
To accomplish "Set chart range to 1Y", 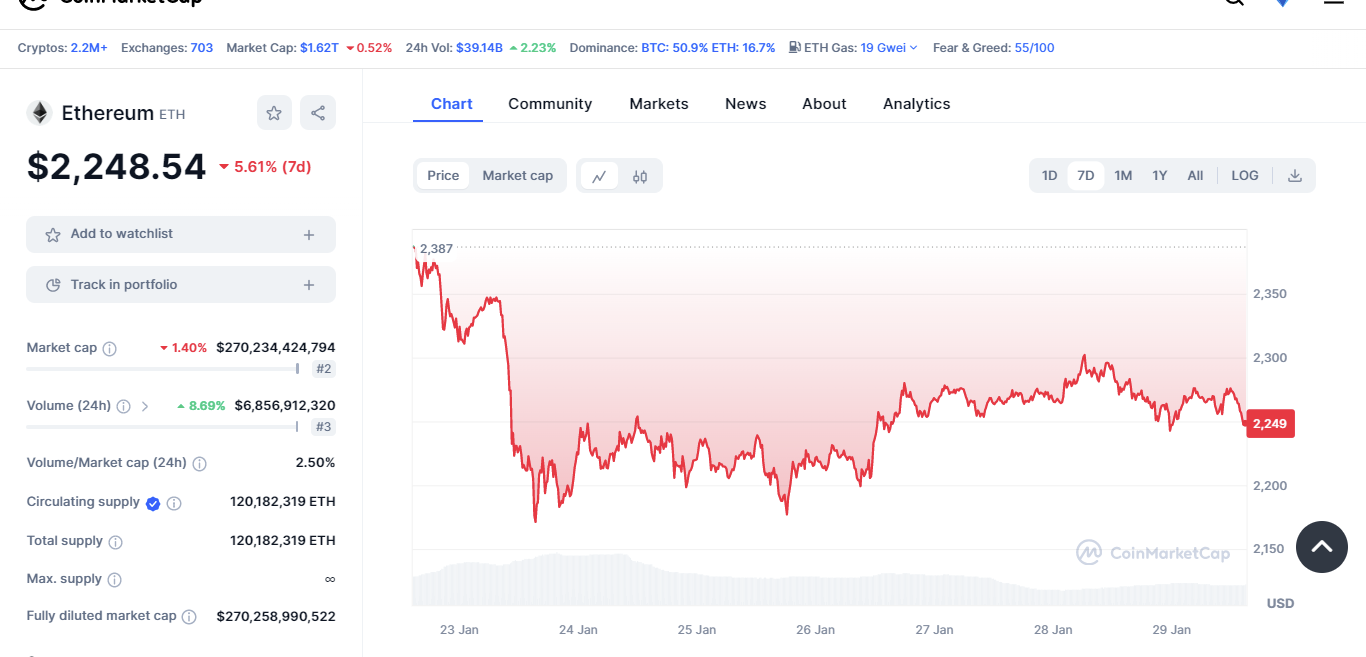I will pyautogui.click(x=1160, y=176).
